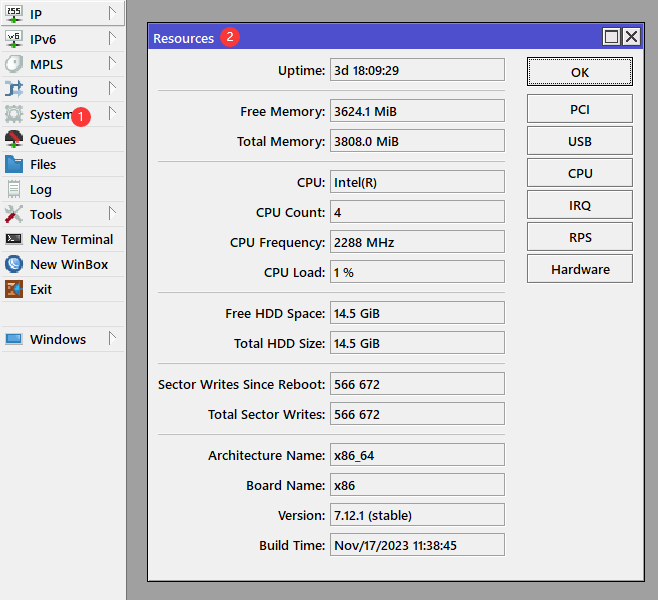Open the IPv6 menu
Image resolution: width=658 pixels, height=600 pixels.
pyautogui.click(x=63, y=39)
